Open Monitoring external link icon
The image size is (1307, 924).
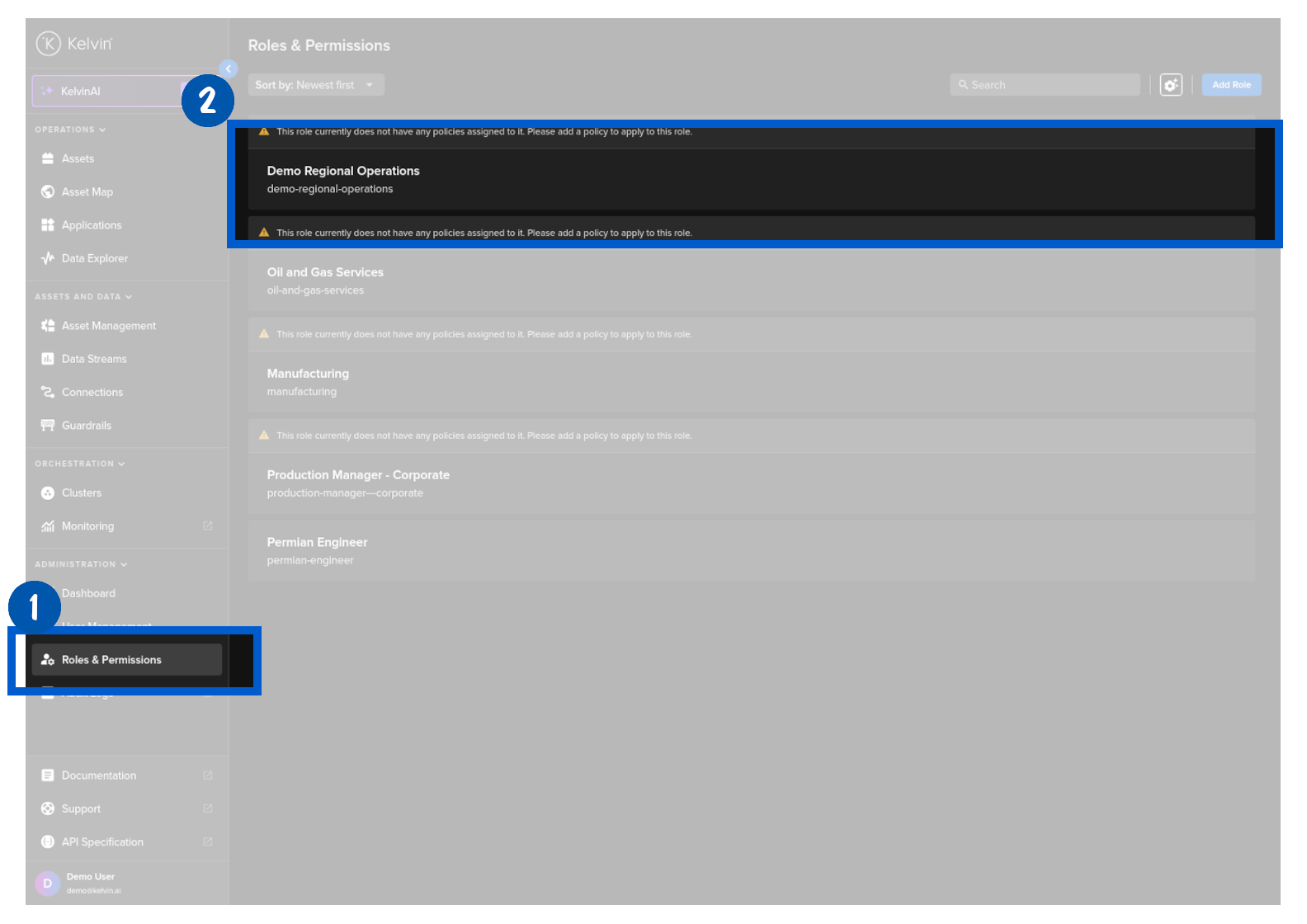pos(208,526)
